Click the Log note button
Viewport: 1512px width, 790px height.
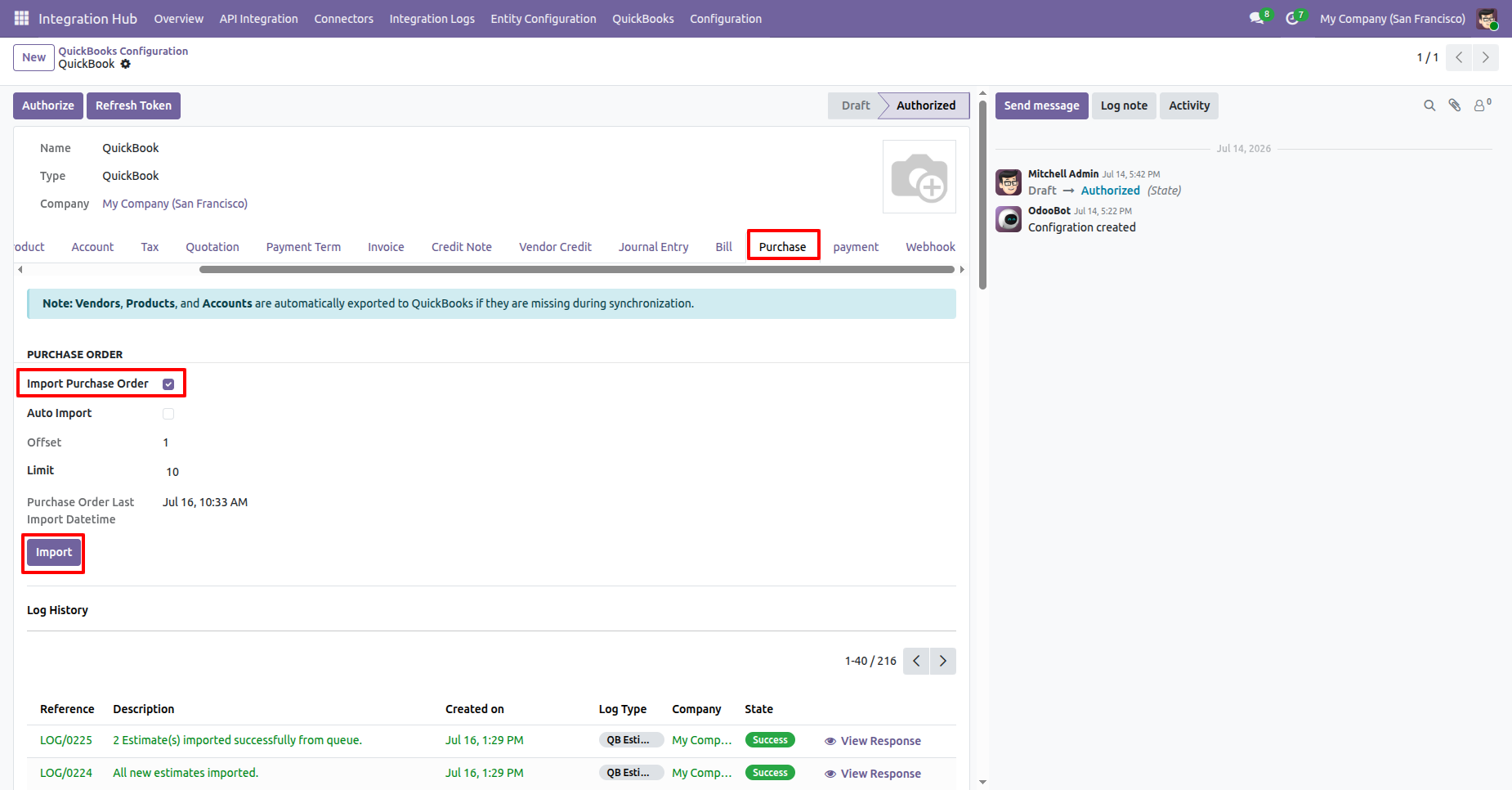1124,105
